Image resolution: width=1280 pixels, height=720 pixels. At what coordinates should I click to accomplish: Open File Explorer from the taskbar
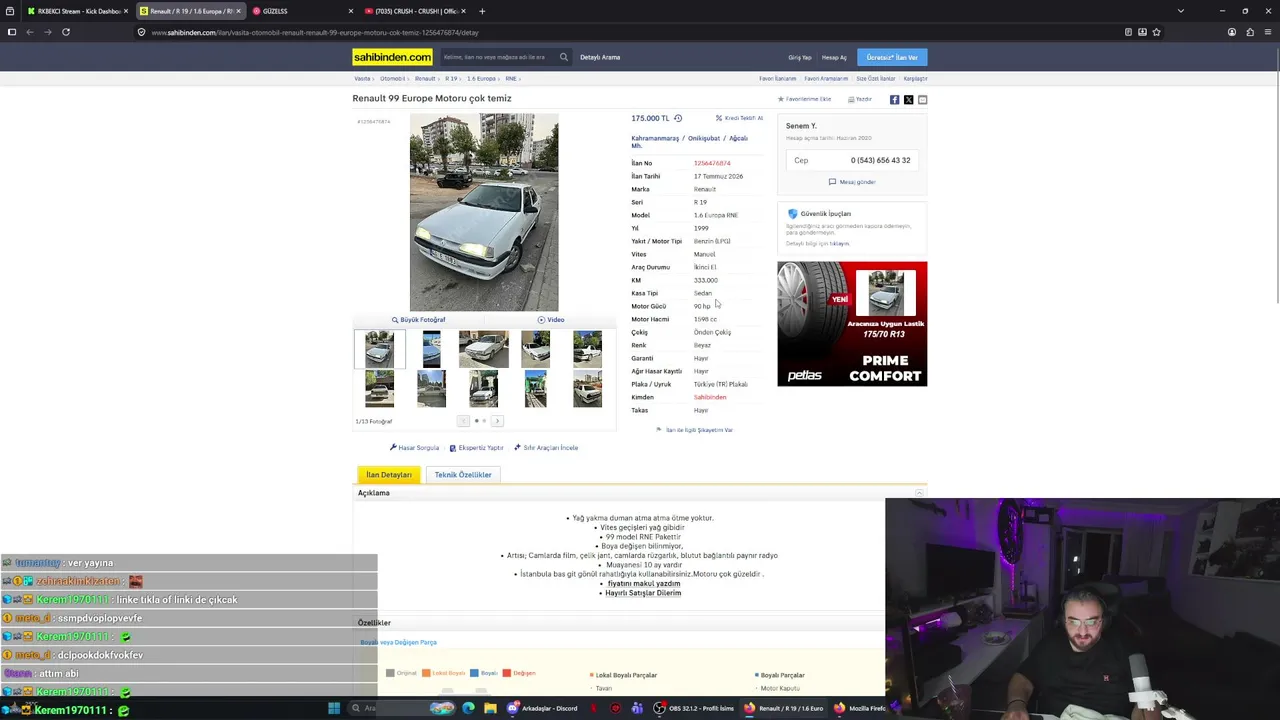coord(490,708)
